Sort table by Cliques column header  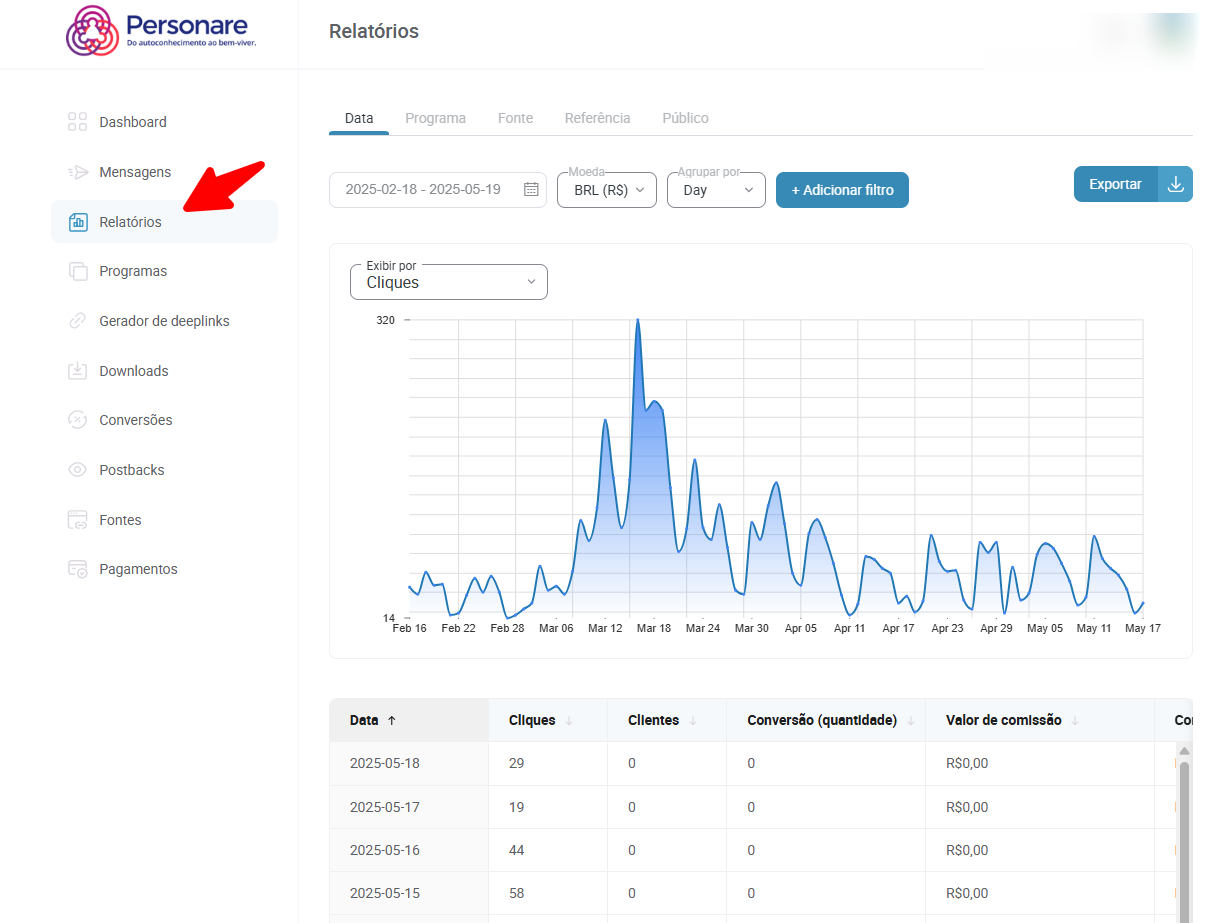coord(532,720)
